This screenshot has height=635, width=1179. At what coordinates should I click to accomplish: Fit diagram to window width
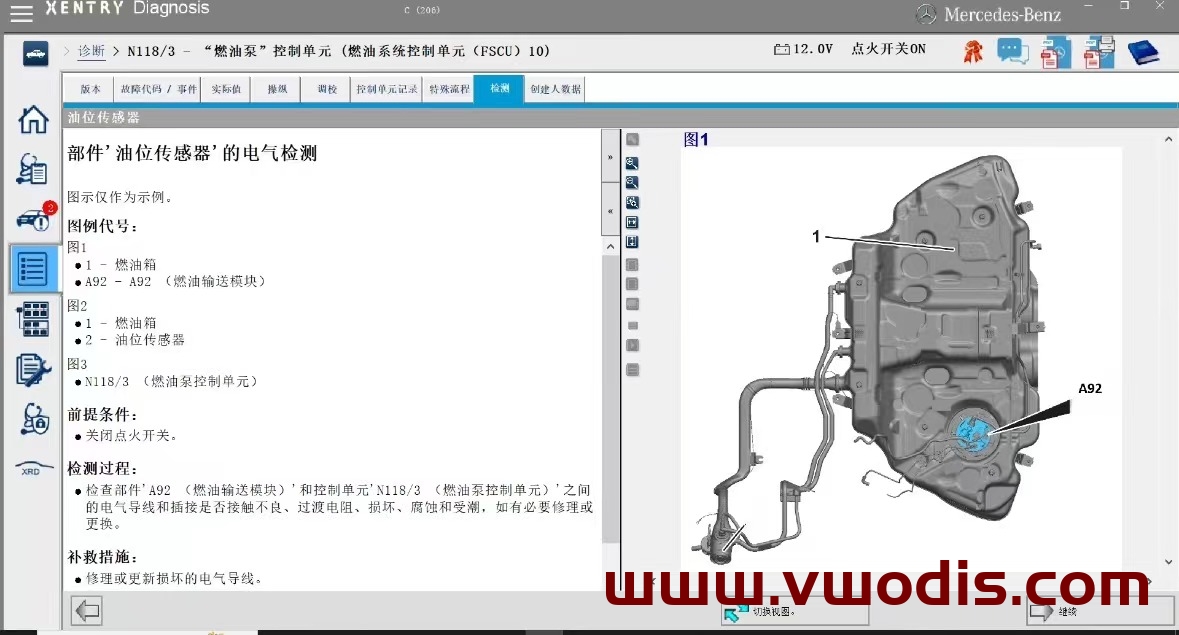pos(632,221)
